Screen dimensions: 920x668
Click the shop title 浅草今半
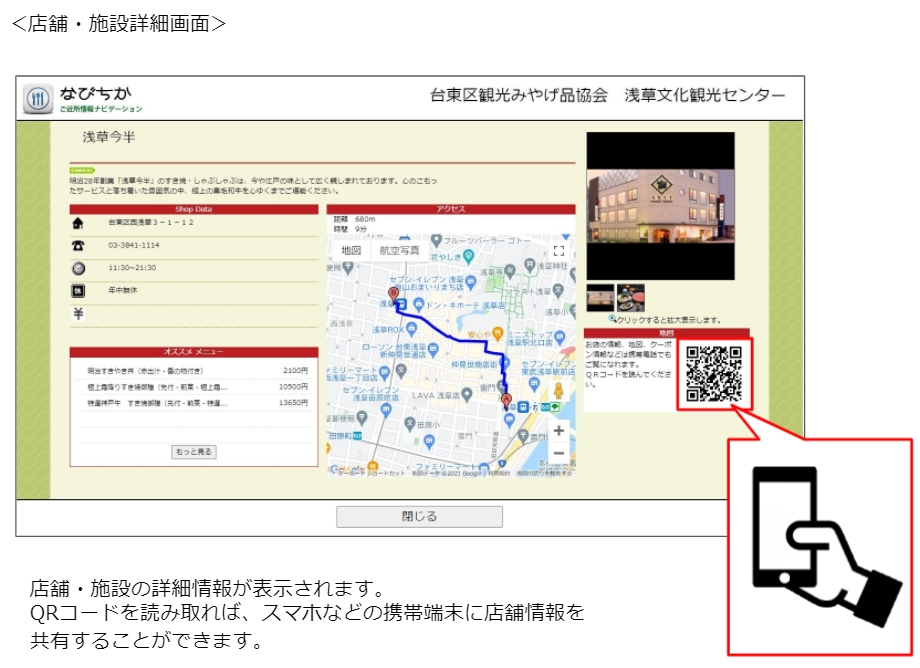coord(109,137)
